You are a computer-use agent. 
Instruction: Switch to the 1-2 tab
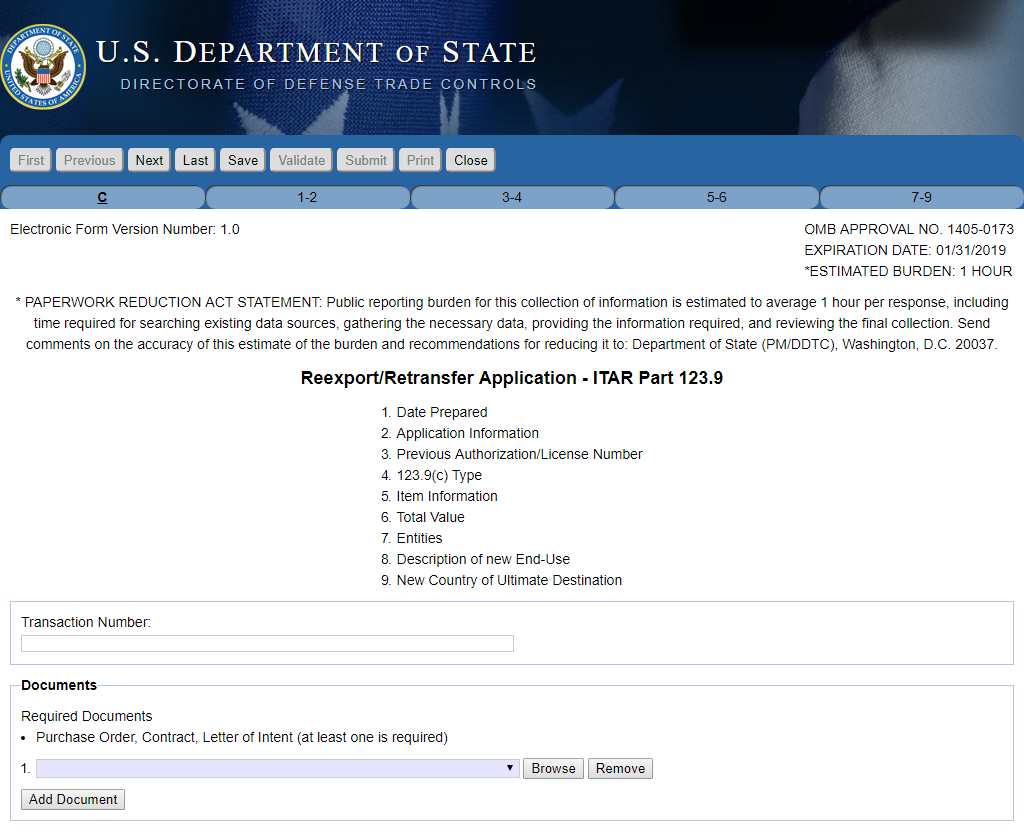(x=307, y=197)
